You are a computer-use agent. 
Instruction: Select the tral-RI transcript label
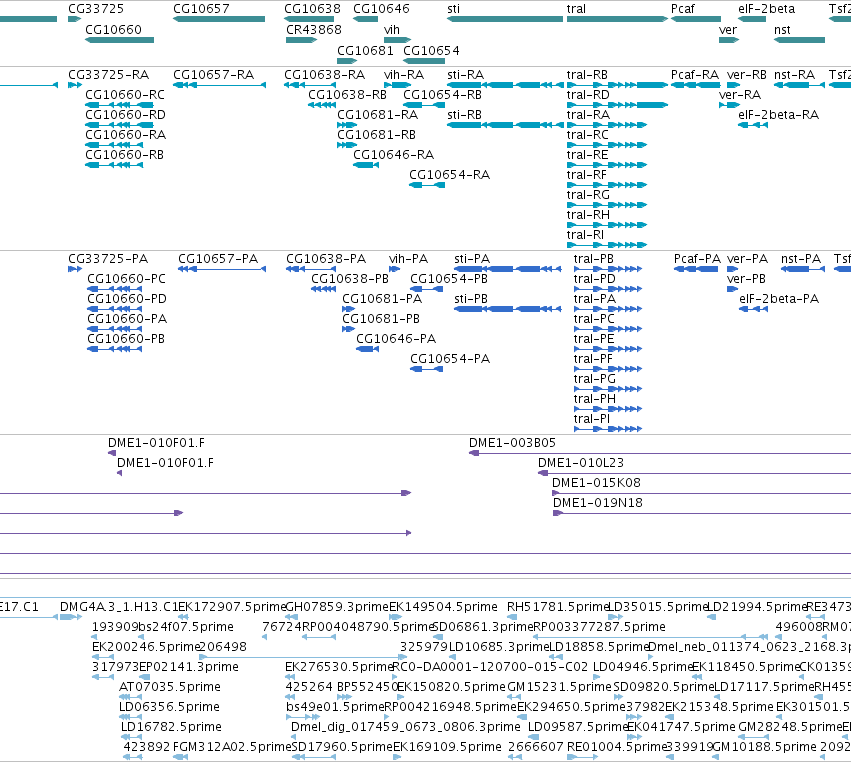click(585, 234)
